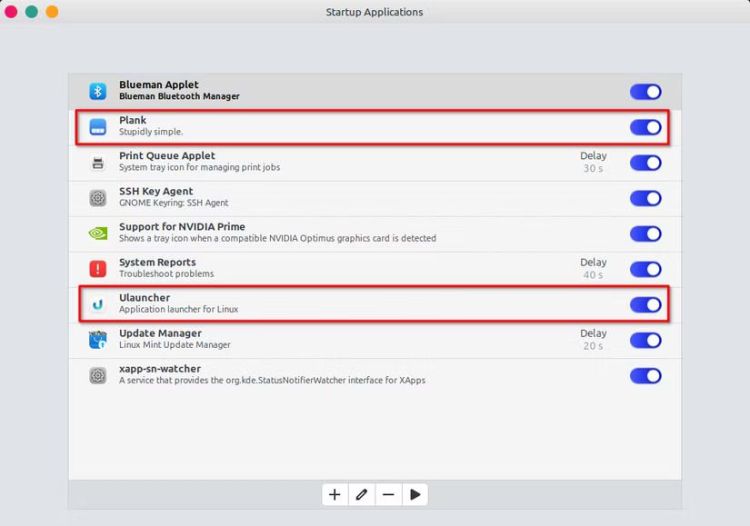
Task: Add a new startup application
Action: 334,494
